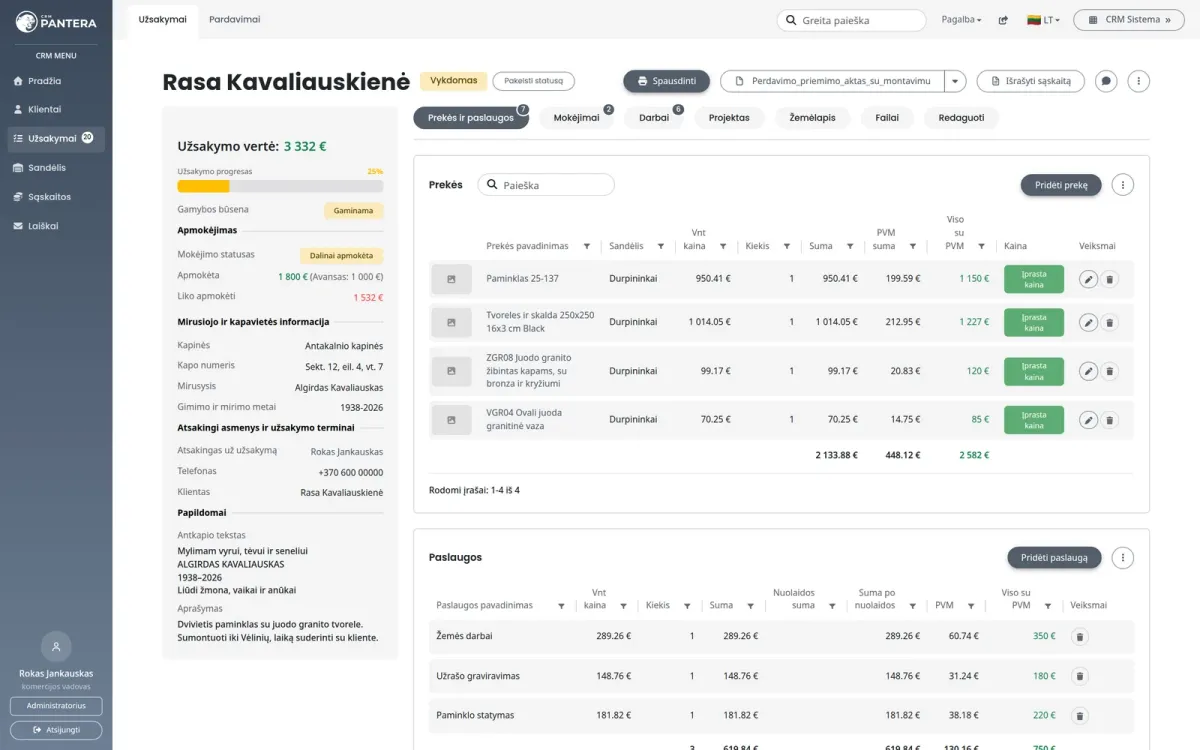Expand the document template dropdown arrow

pos(956,81)
